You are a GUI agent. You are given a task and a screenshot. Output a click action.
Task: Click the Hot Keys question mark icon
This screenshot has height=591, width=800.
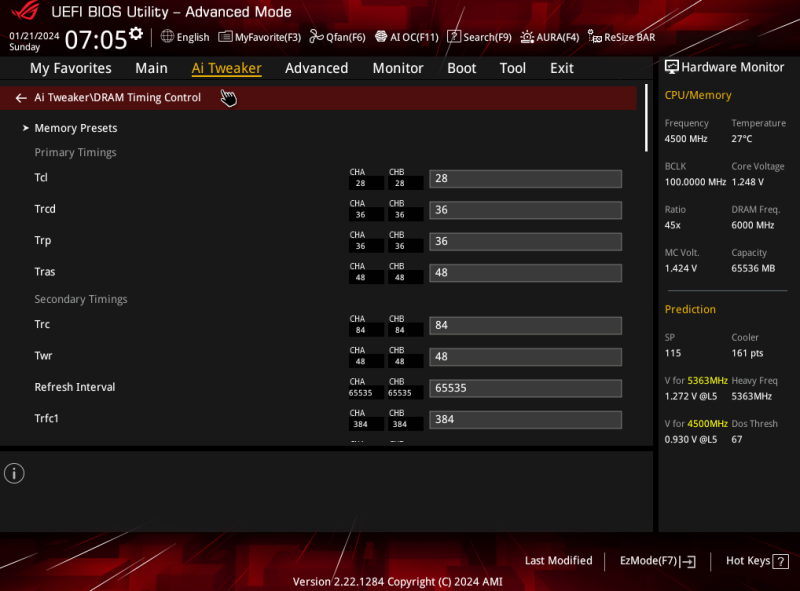pos(781,561)
